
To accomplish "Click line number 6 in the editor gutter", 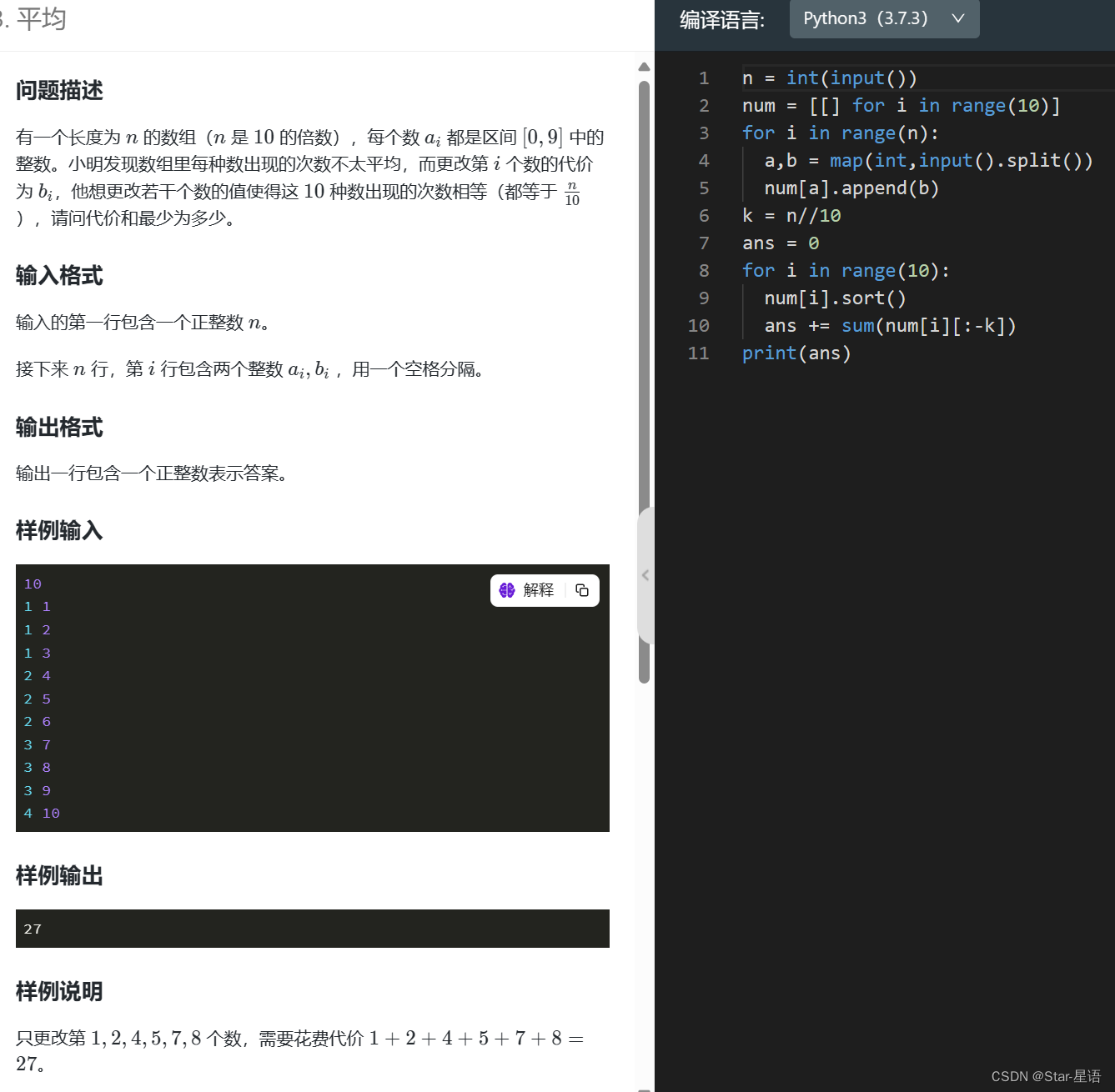I will point(704,215).
